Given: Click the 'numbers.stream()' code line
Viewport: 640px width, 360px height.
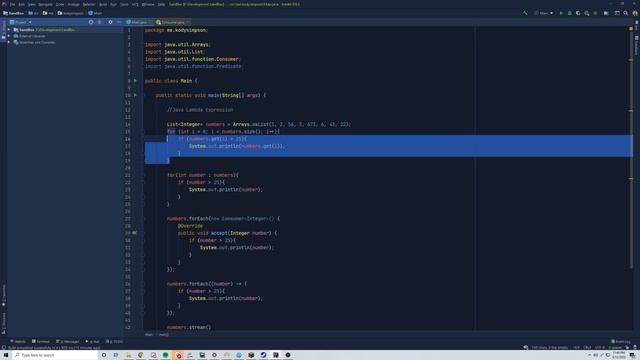Looking at the screenshot, I should pos(189,327).
